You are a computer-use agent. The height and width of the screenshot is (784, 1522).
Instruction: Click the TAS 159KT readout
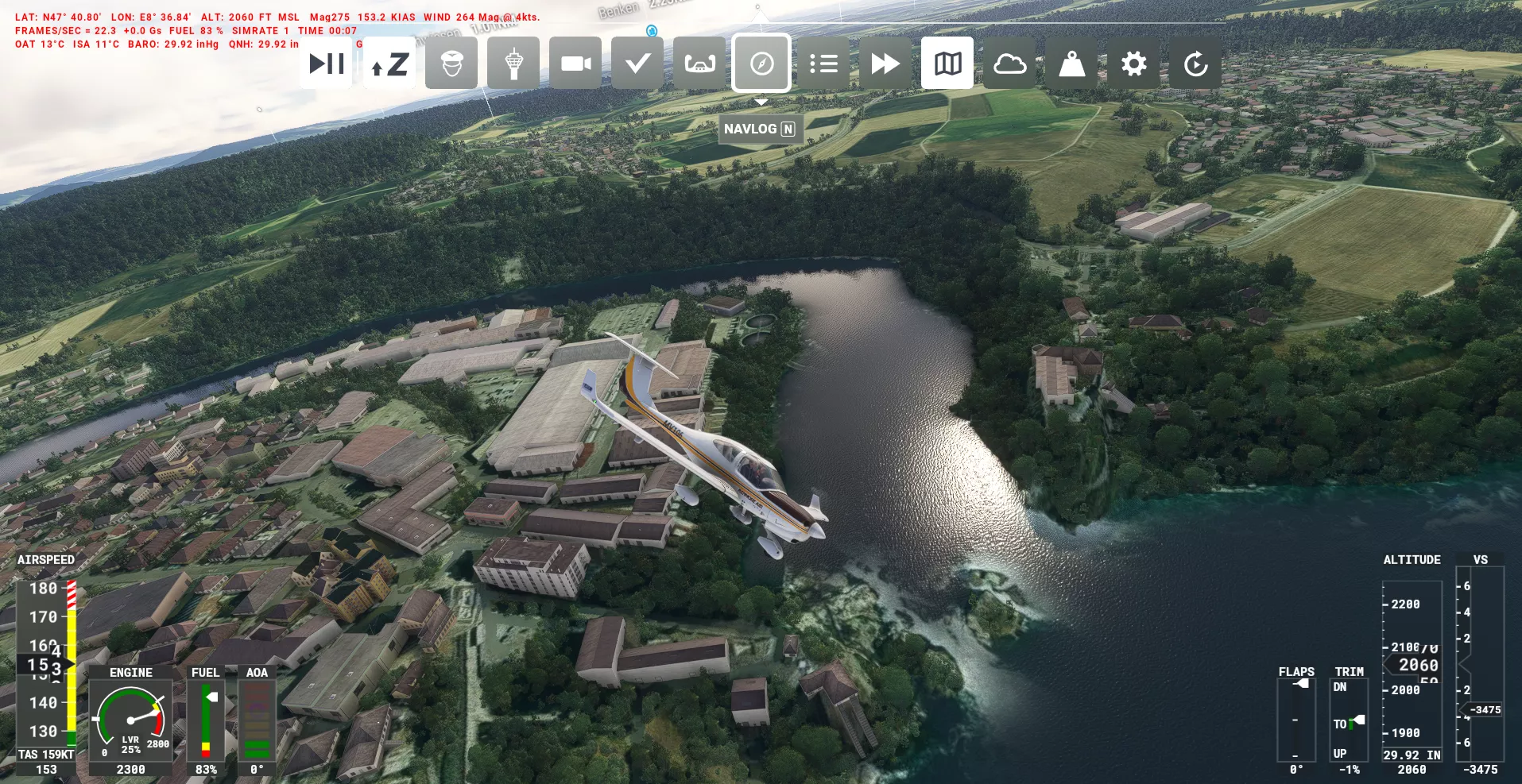click(46, 755)
